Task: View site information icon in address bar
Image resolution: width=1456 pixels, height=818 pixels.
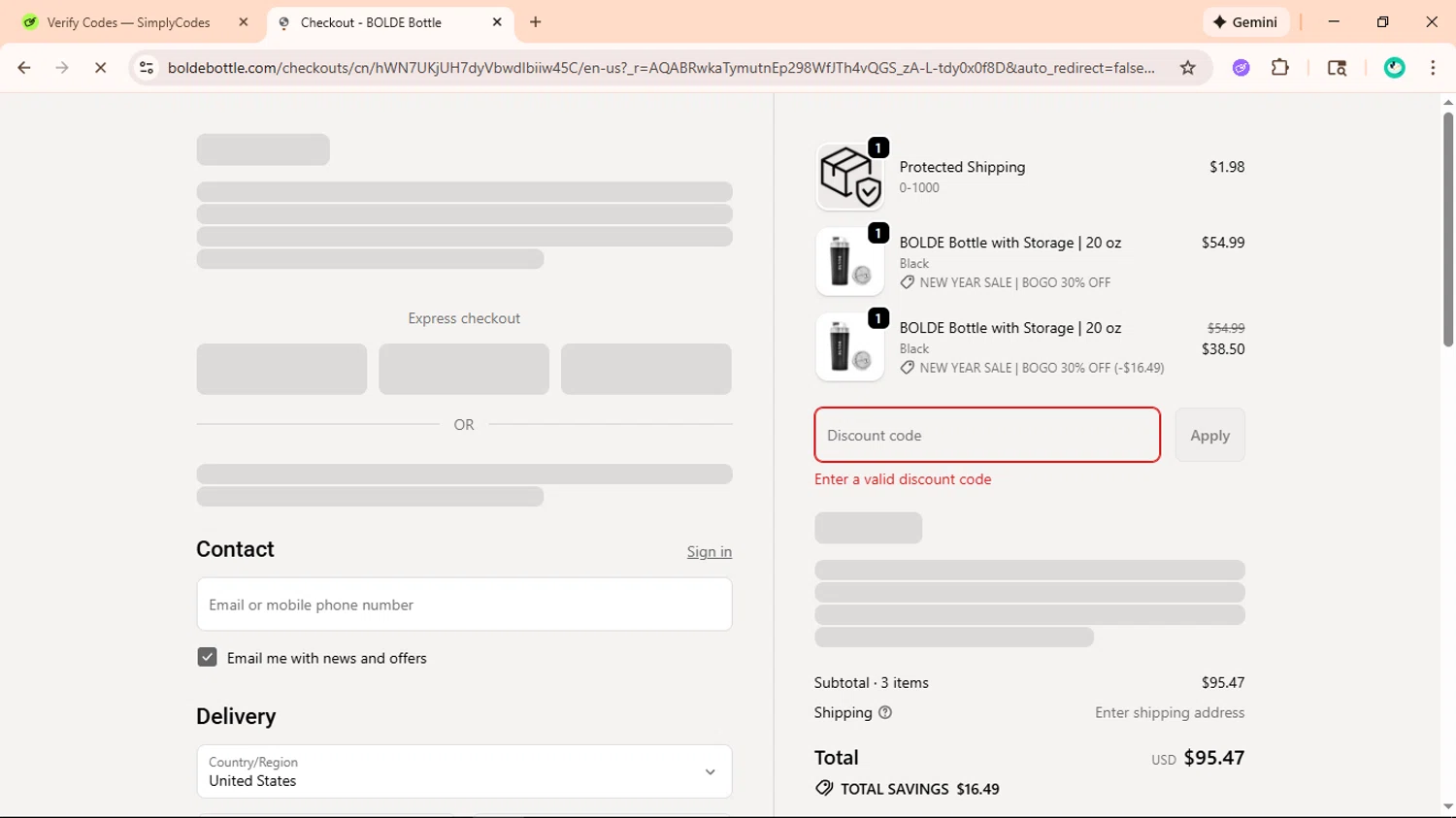Action: point(147,68)
